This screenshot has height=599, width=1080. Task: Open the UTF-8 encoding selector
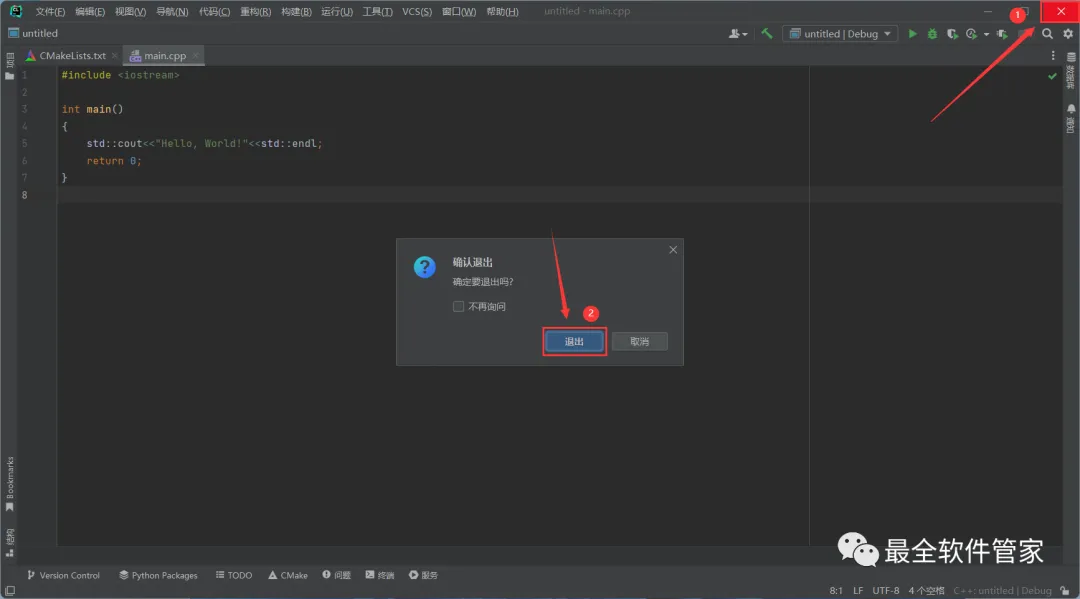(x=886, y=591)
